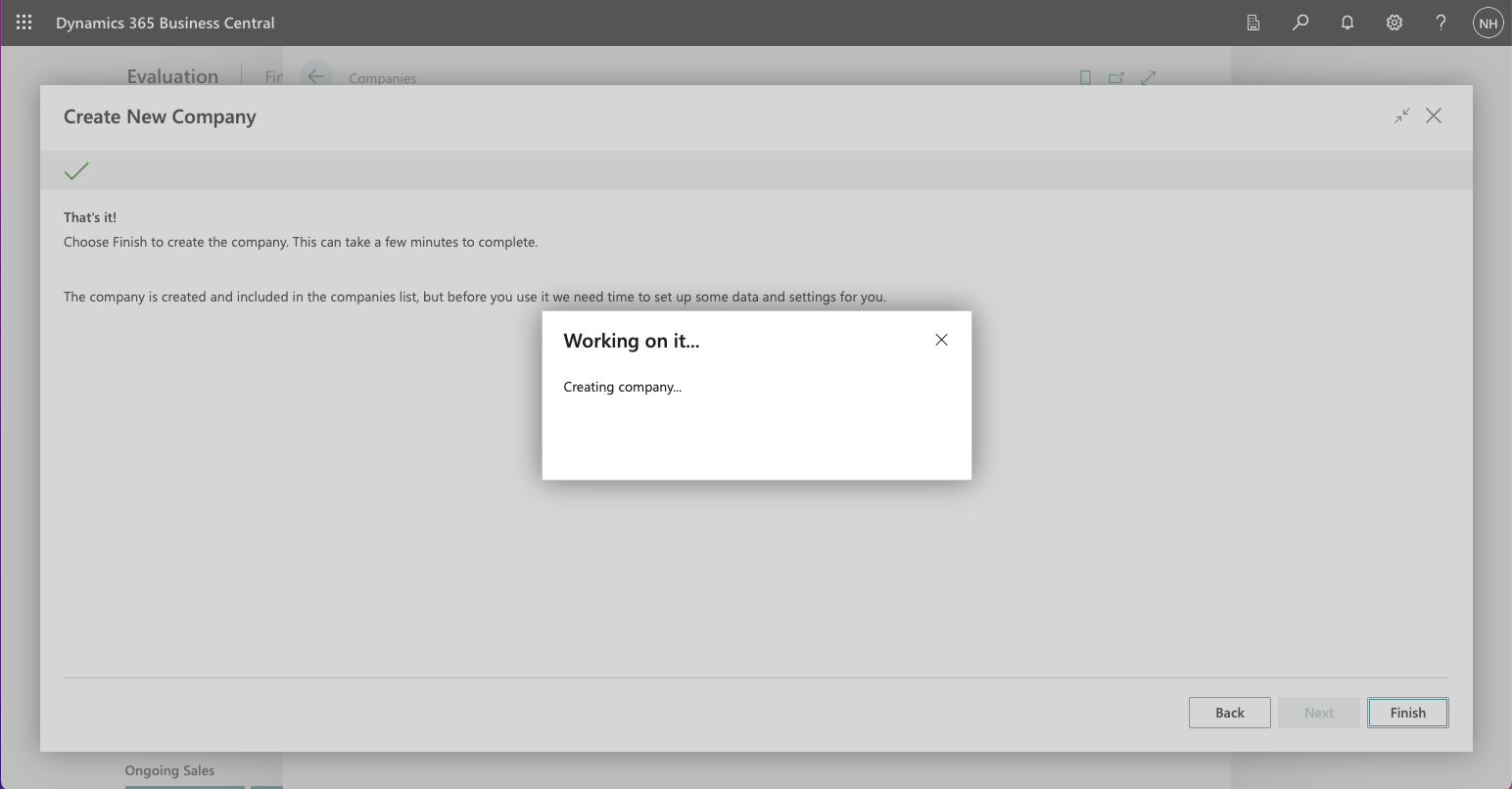Collapse the Create New Company wizard window

point(1402,116)
